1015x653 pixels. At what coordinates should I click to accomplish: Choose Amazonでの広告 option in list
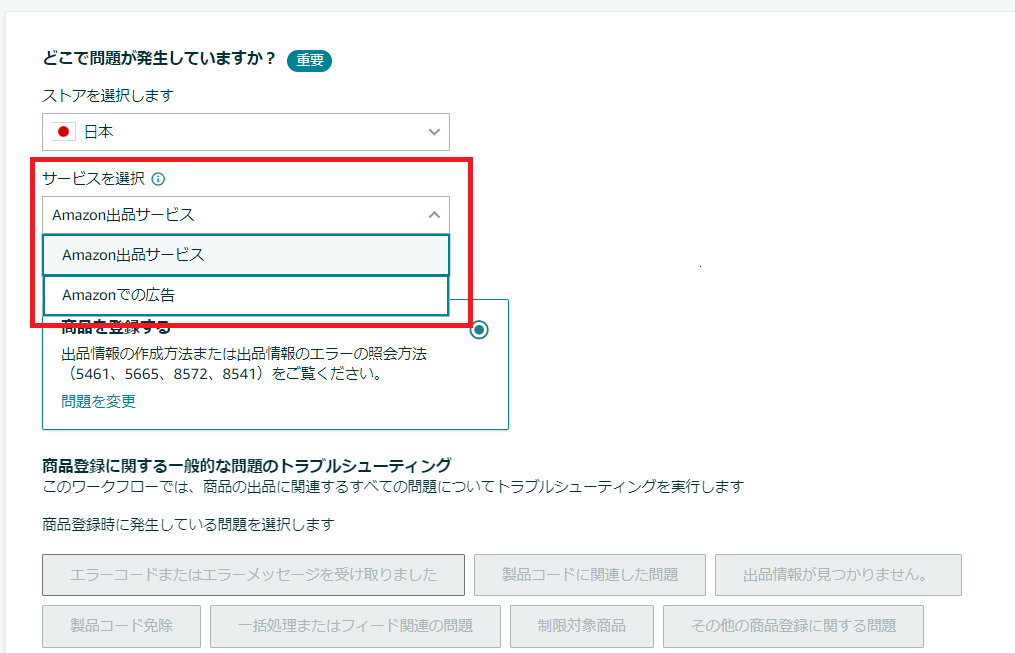(246, 295)
